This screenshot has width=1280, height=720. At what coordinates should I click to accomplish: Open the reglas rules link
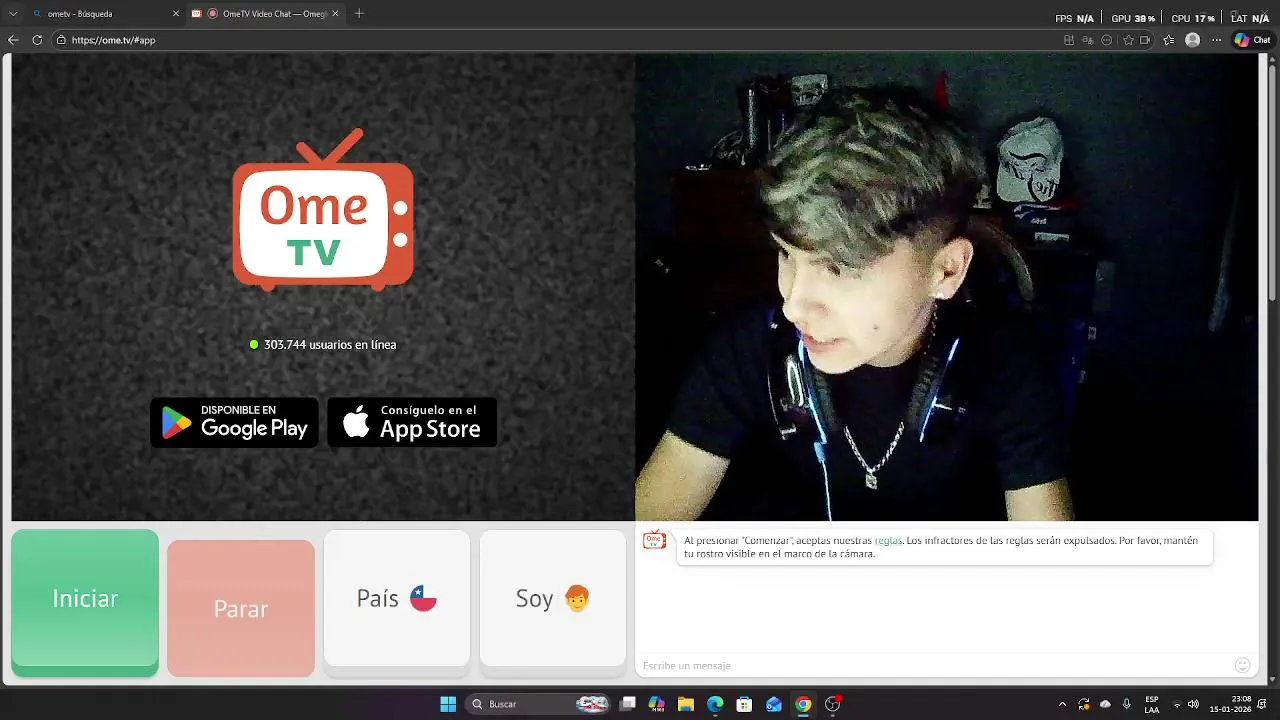tap(888, 541)
